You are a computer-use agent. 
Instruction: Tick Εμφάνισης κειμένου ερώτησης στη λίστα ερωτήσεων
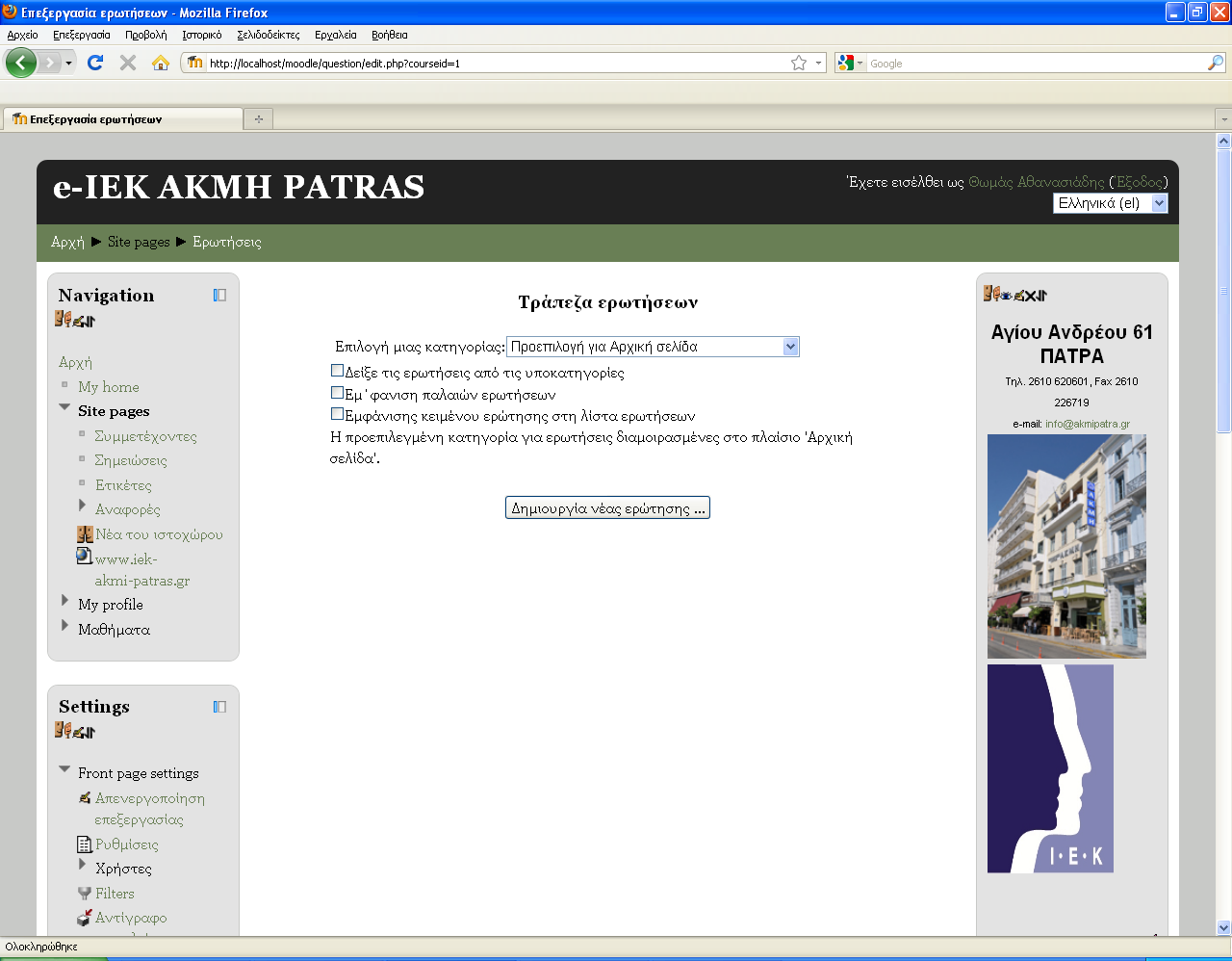(x=337, y=414)
